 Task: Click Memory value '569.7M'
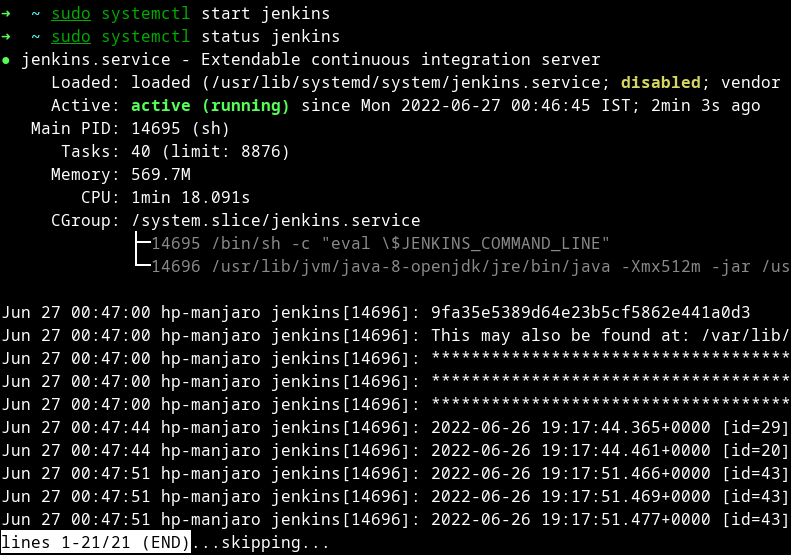point(161,175)
